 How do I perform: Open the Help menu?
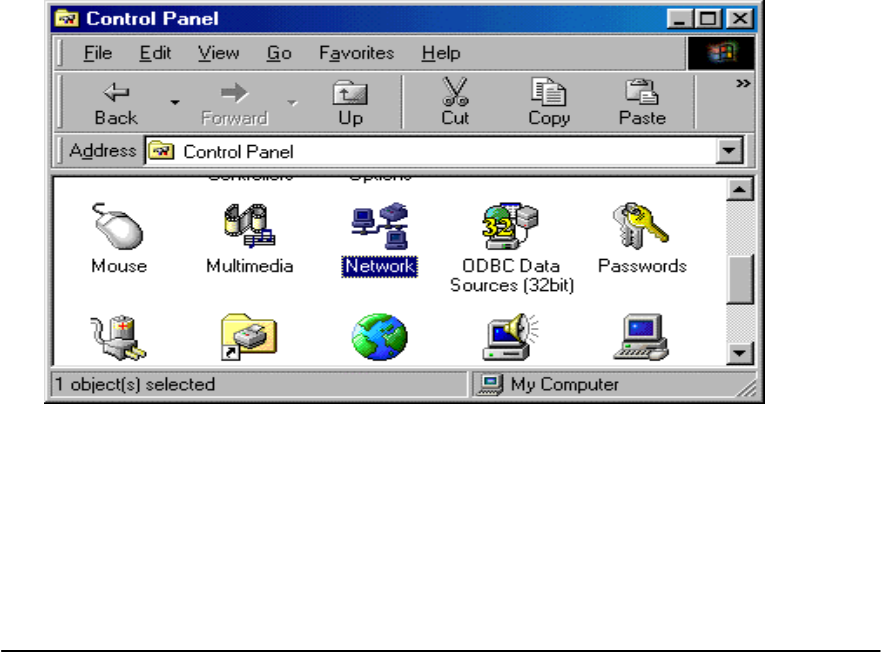click(x=441, y=53)
